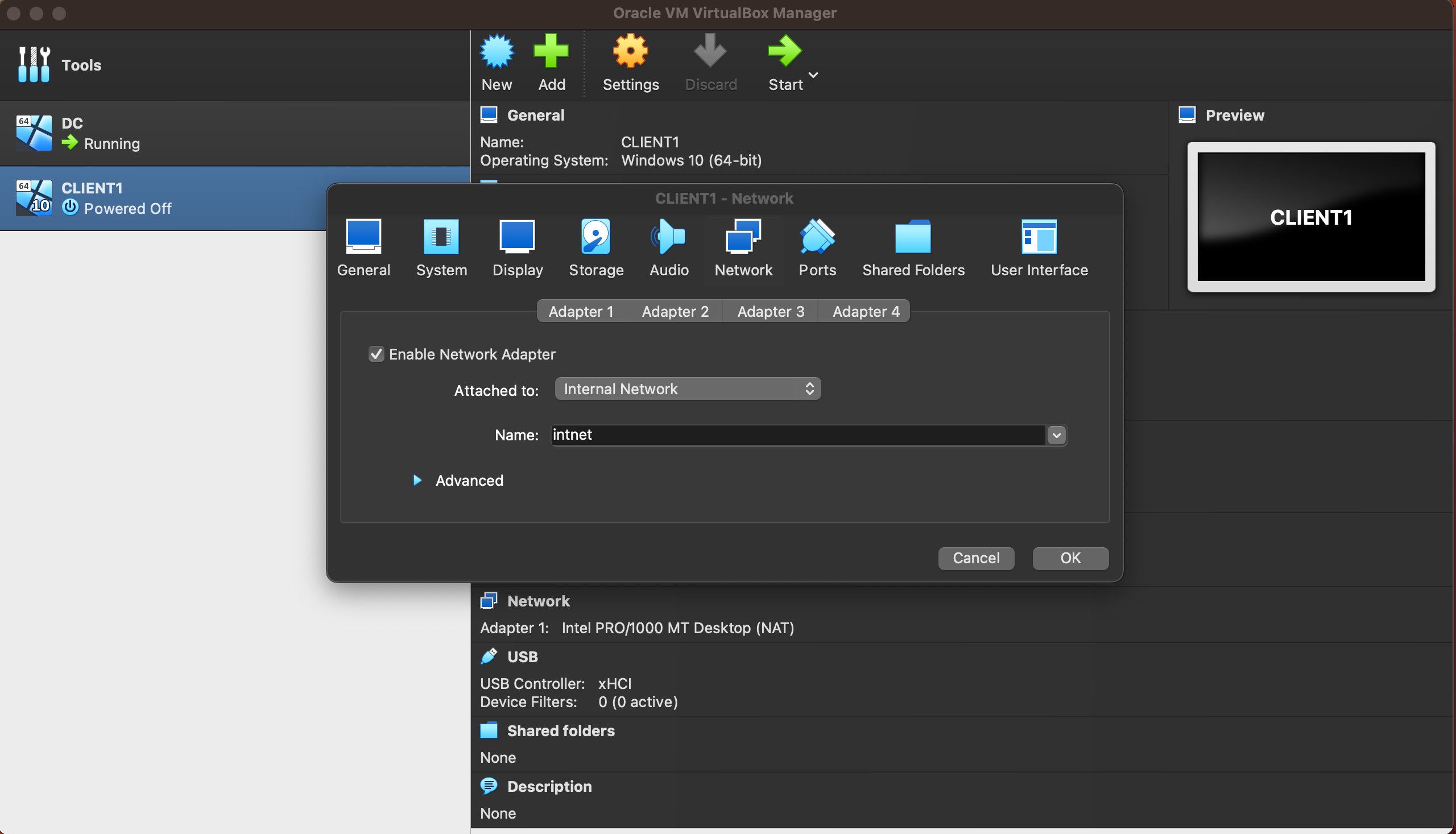Screen dimensions: 1456x834
Task: Open the Start button dropdown arrow
Action: coord(813,75)
